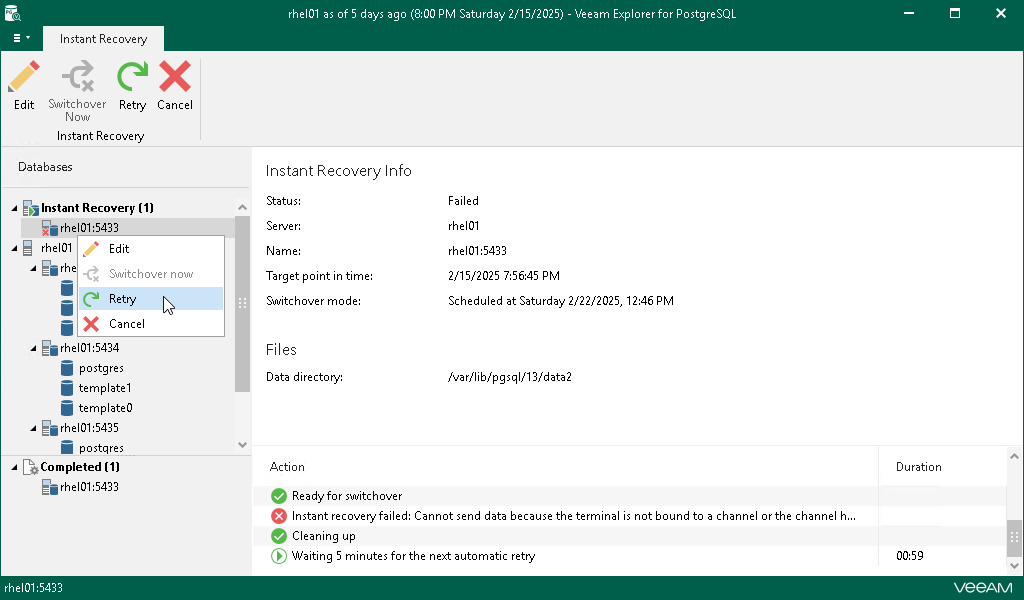Collapse the rhel01:5434 instance node
This screenshot has width=1024, height=600.
click(33, 348)
